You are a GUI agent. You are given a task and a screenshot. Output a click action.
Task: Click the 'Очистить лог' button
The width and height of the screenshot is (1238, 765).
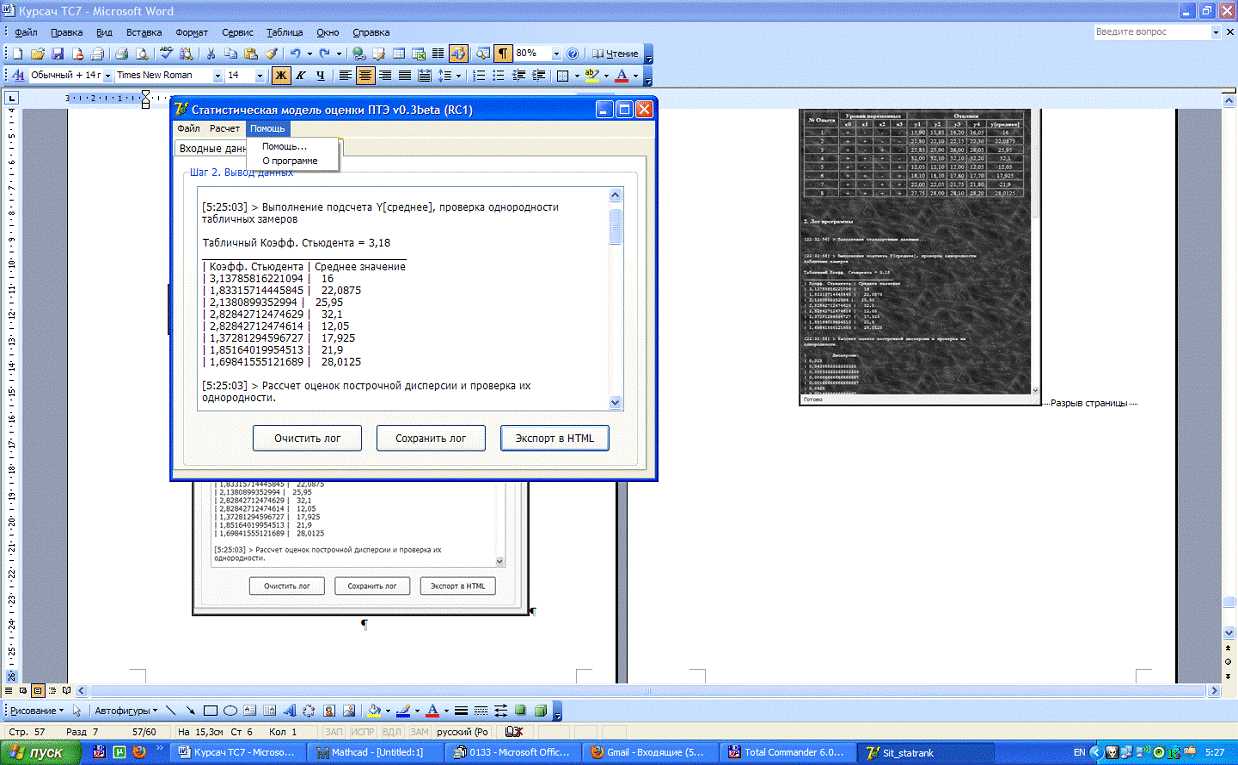coord(305,438)
